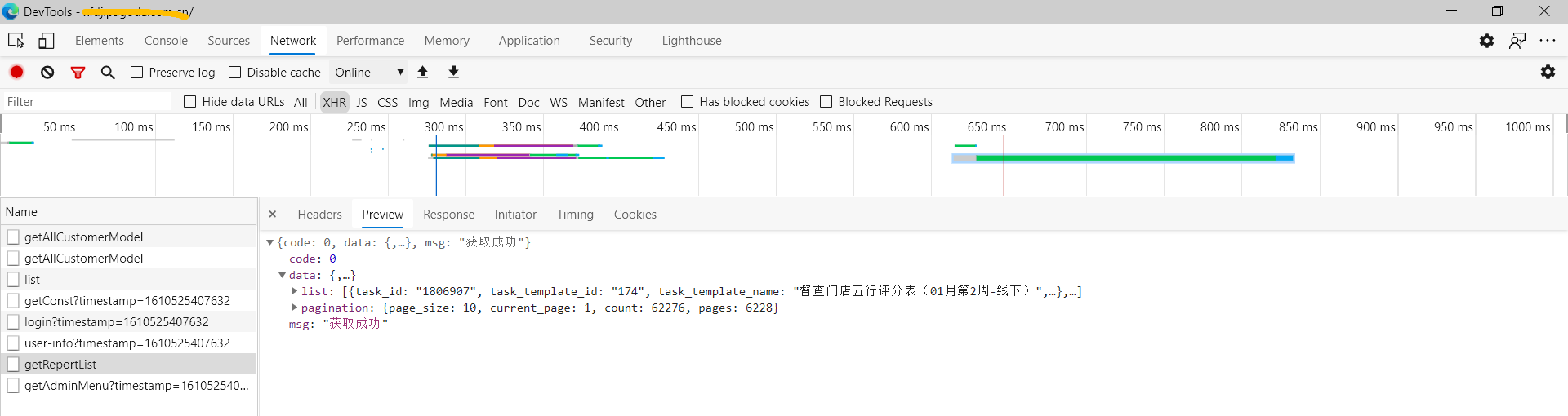Select the getAdminMenu request
The height and width of the screenshot is (416, 1568).
click(x=136, y=386)
